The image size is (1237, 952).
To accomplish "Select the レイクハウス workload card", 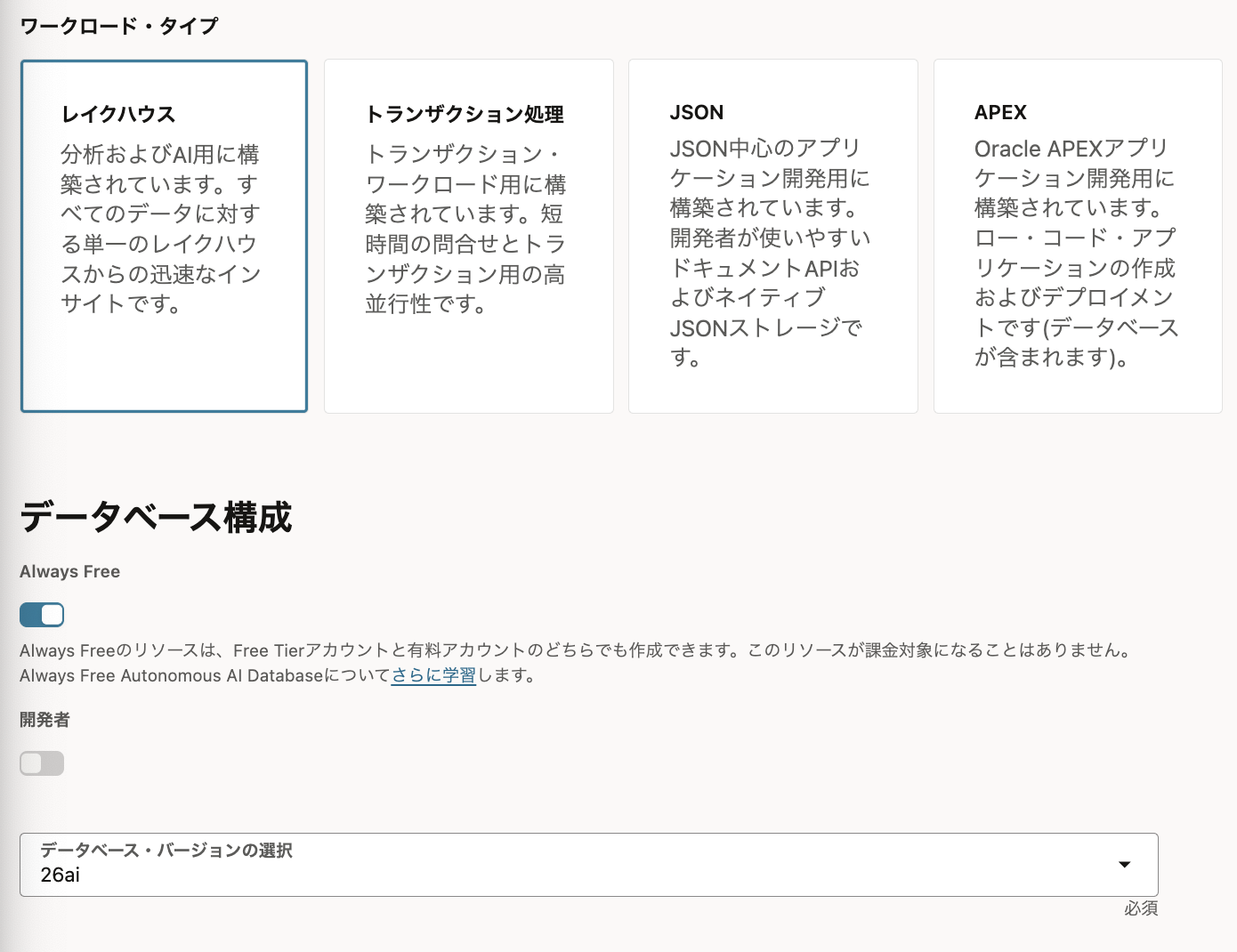I will pyautogui.click(x=164, y=236).
